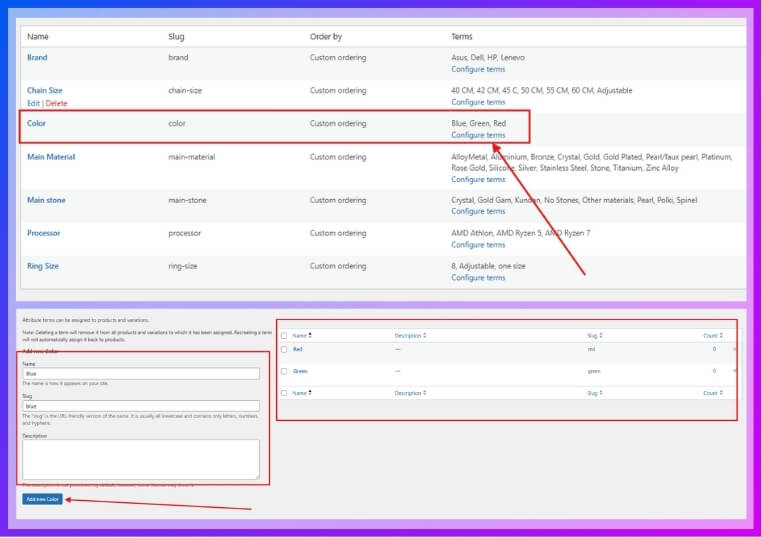
Task: Tick the Red term checkbox
Action: (284, 349)
